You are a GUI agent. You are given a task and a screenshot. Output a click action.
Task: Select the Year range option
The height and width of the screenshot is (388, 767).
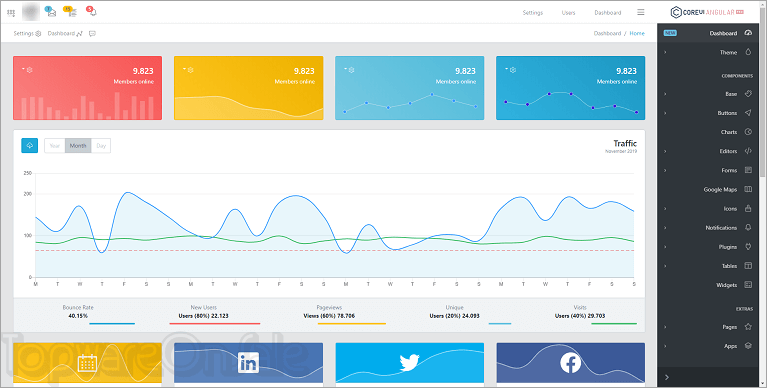click(x=55, y=146)
